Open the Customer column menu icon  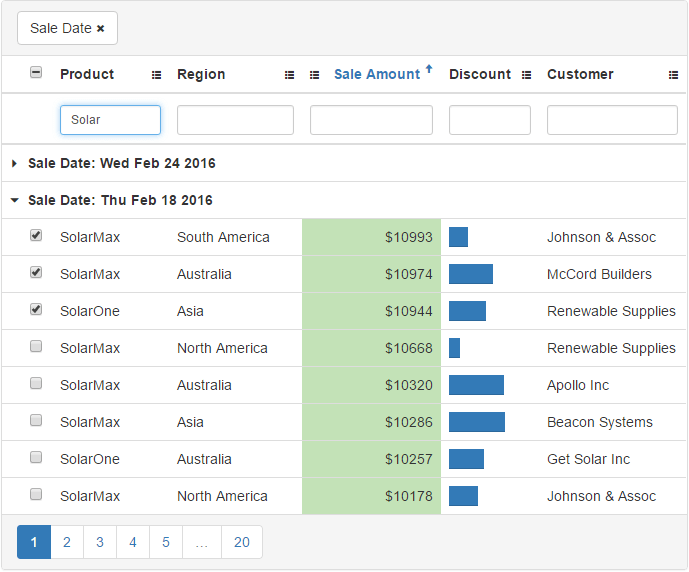[x=673, y=75]
